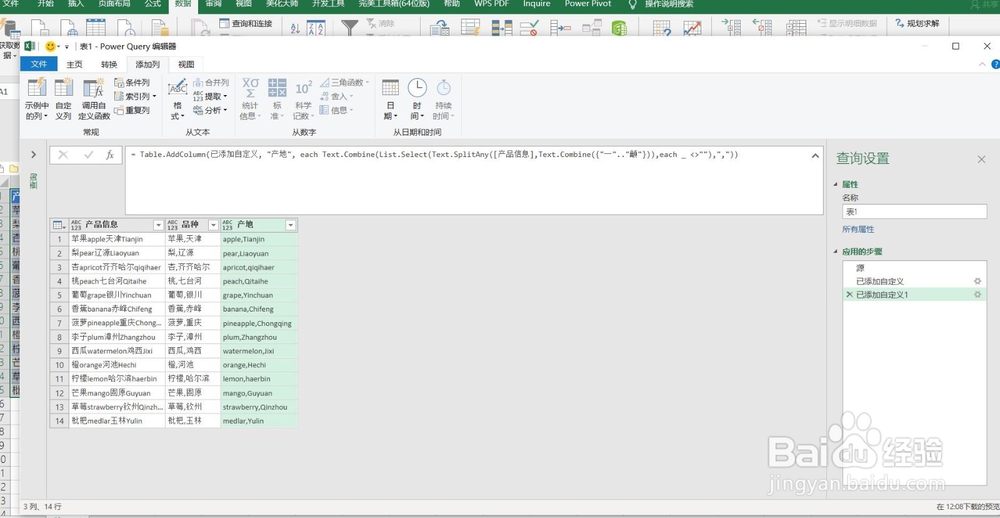Screen dimensions: 1000x518
Task: Click Merge Columns (合并列) button
Action: (211, 82)
